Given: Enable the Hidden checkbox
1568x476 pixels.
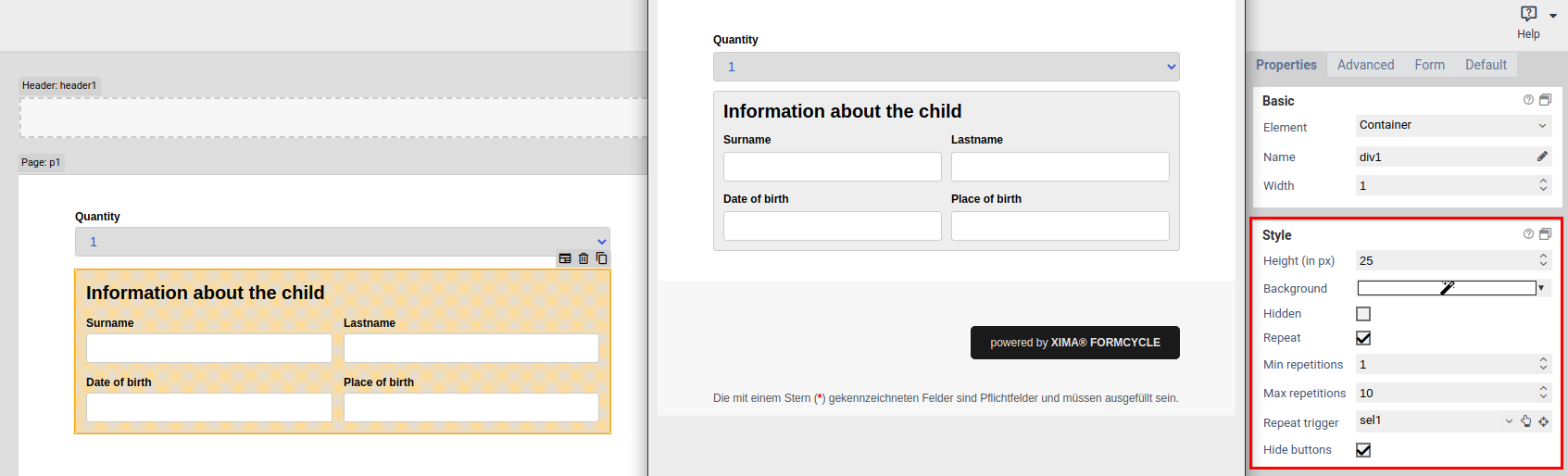Looking at the screenshot, I should [x=1363, y=314].
